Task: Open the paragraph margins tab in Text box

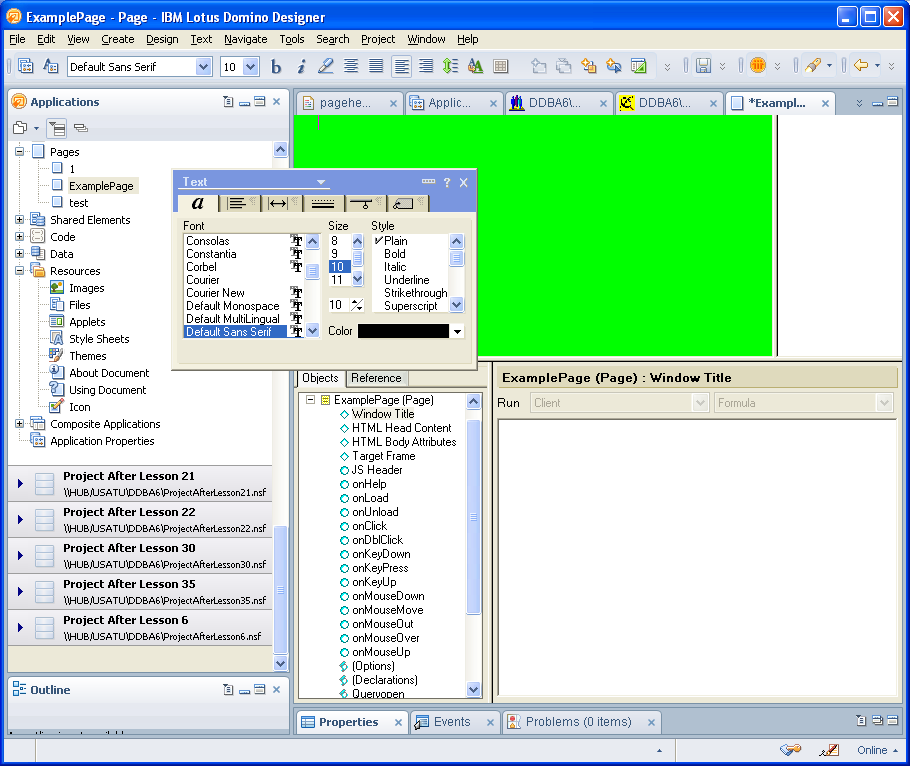Action: point(279,203)
